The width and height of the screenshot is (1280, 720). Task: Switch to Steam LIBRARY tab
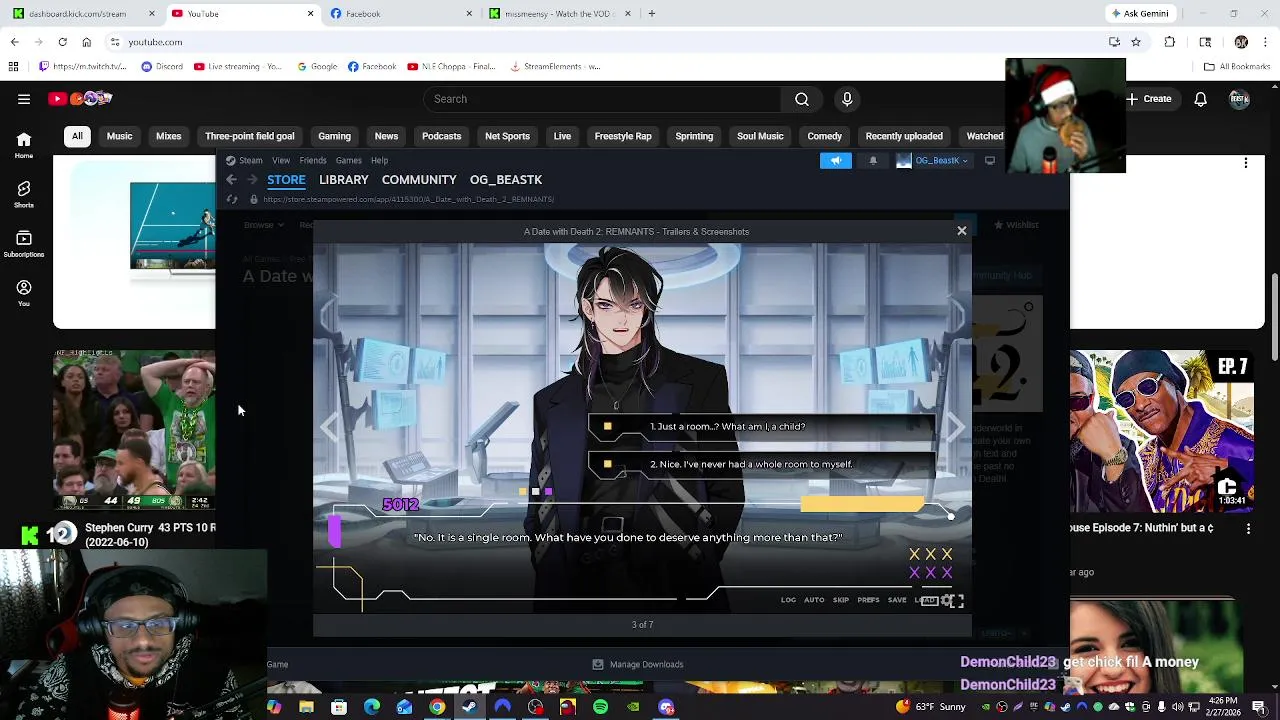point(344,180)
